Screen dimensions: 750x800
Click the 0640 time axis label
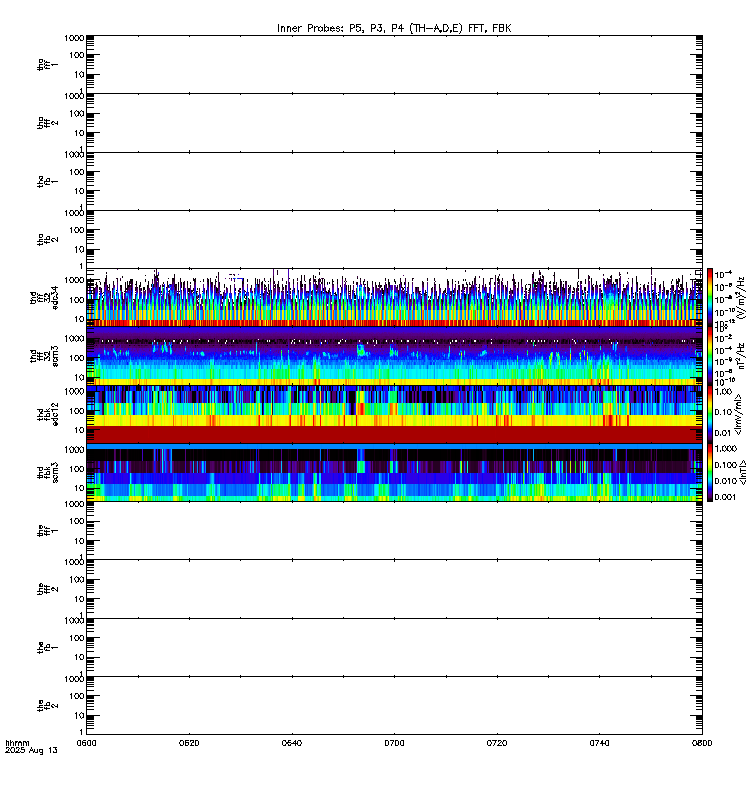point(292,743)
